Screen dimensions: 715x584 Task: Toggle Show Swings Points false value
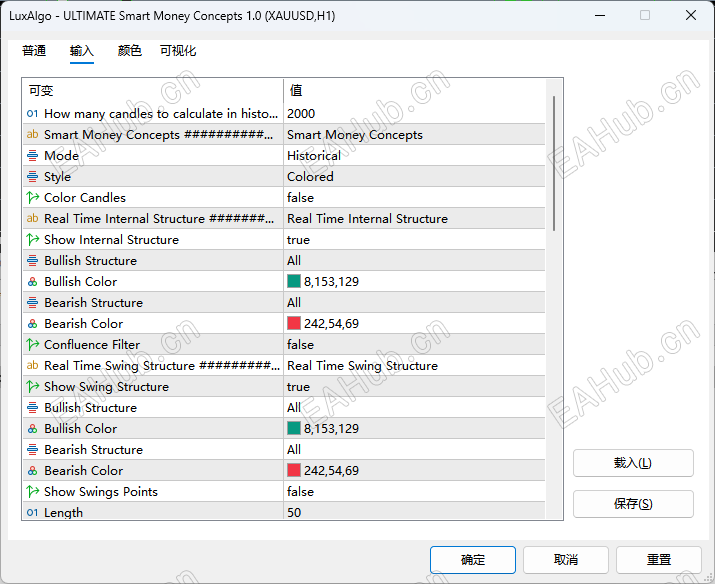click(x=414, y=491)
